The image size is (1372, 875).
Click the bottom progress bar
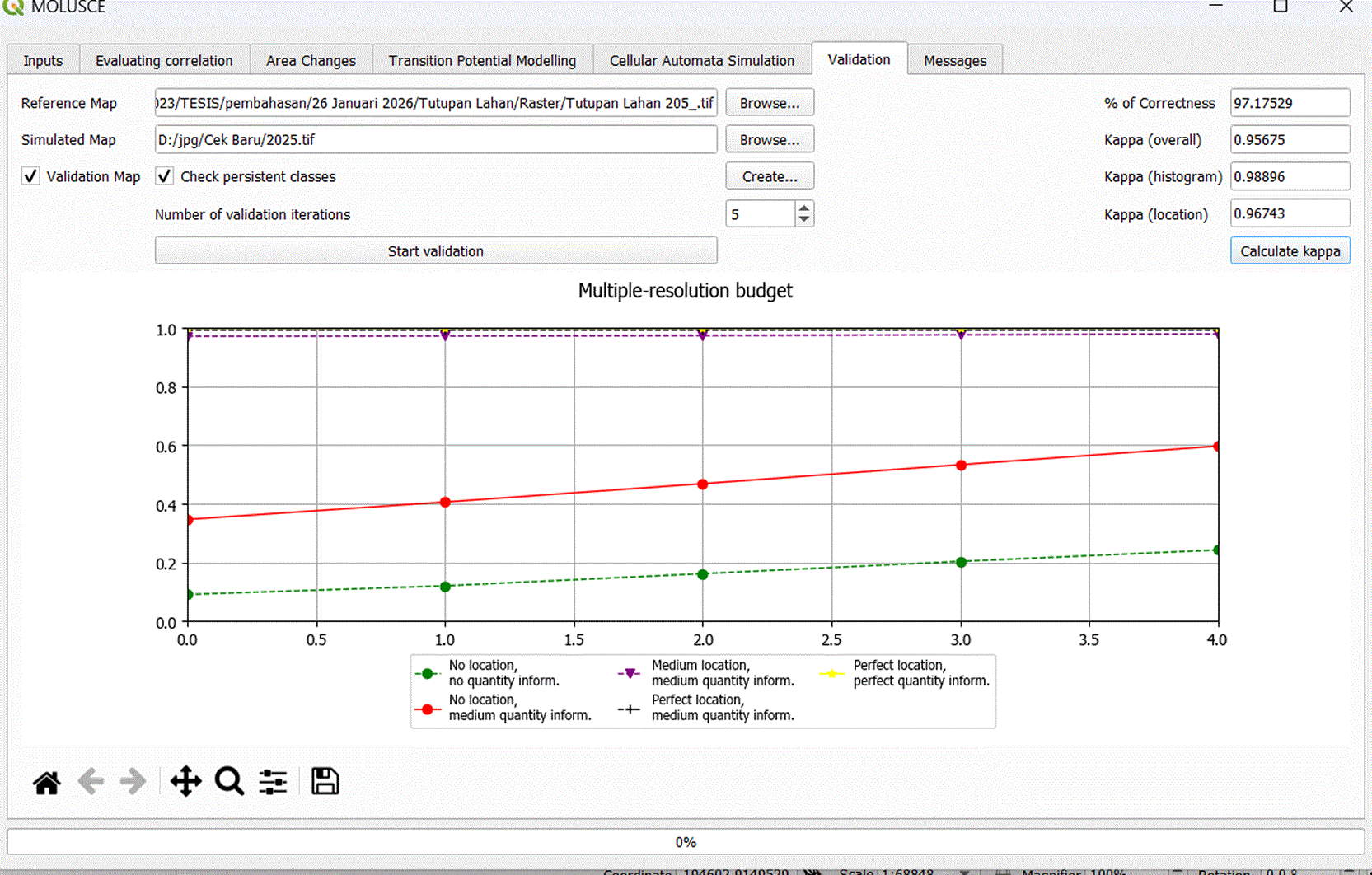[686, 842]
